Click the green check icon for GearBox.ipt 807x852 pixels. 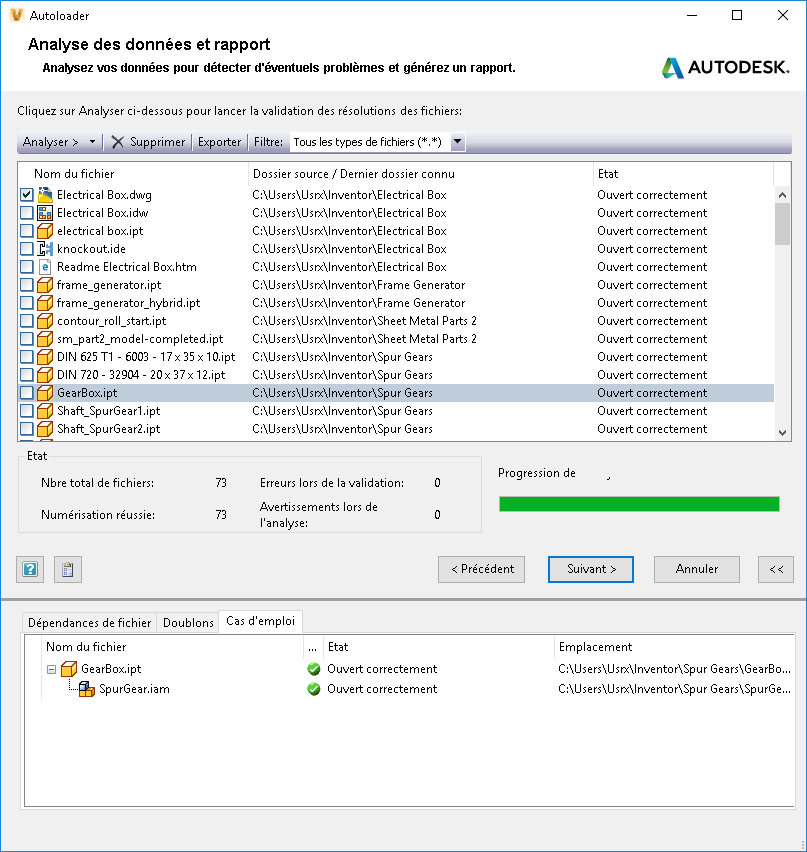click(314, 668)
